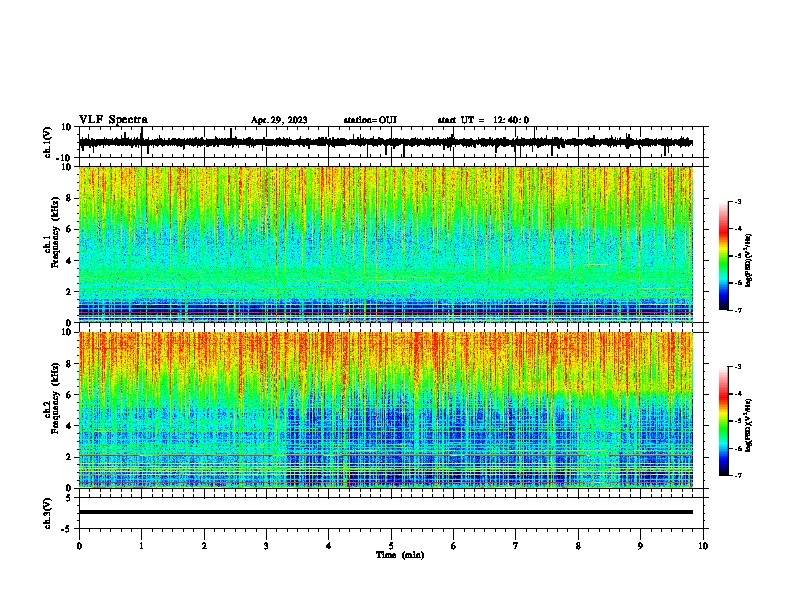This screenshot has width=792, height=612.
Task: Click the "ch.3(V)" axis label
Action: click(x=48, y=513)
